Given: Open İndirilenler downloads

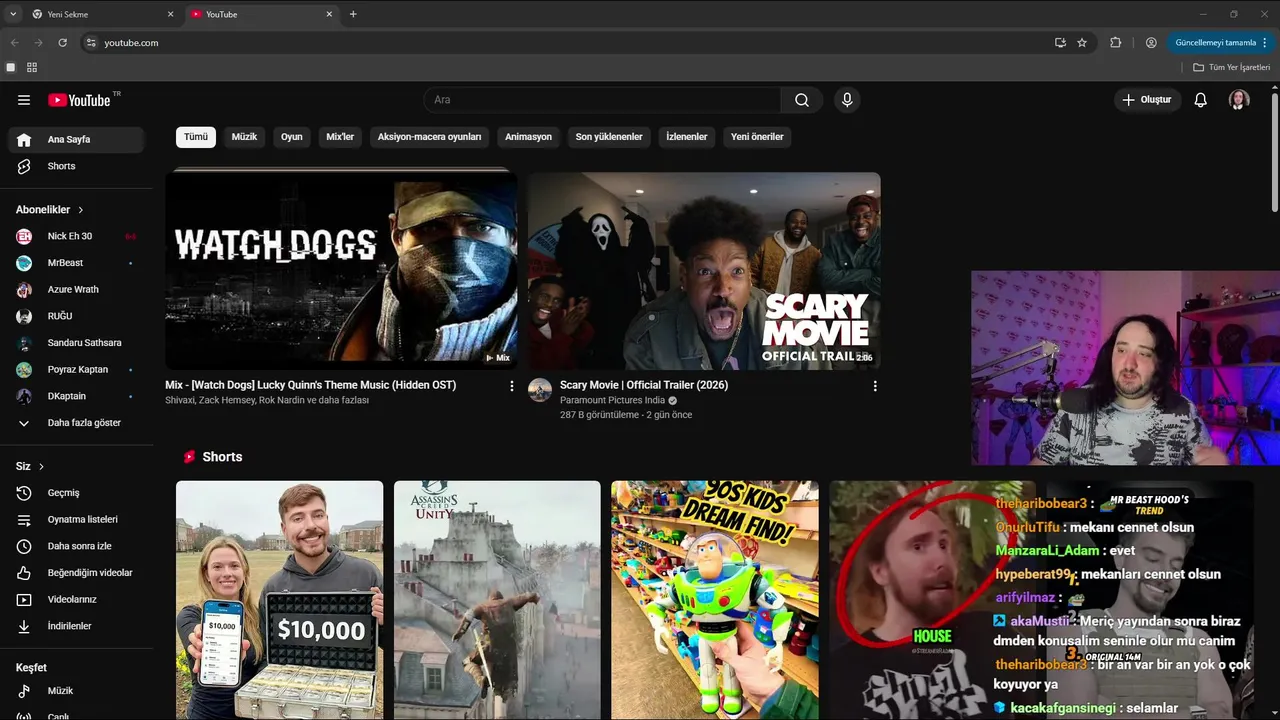Looking at the screenshot, I should 76,626.
